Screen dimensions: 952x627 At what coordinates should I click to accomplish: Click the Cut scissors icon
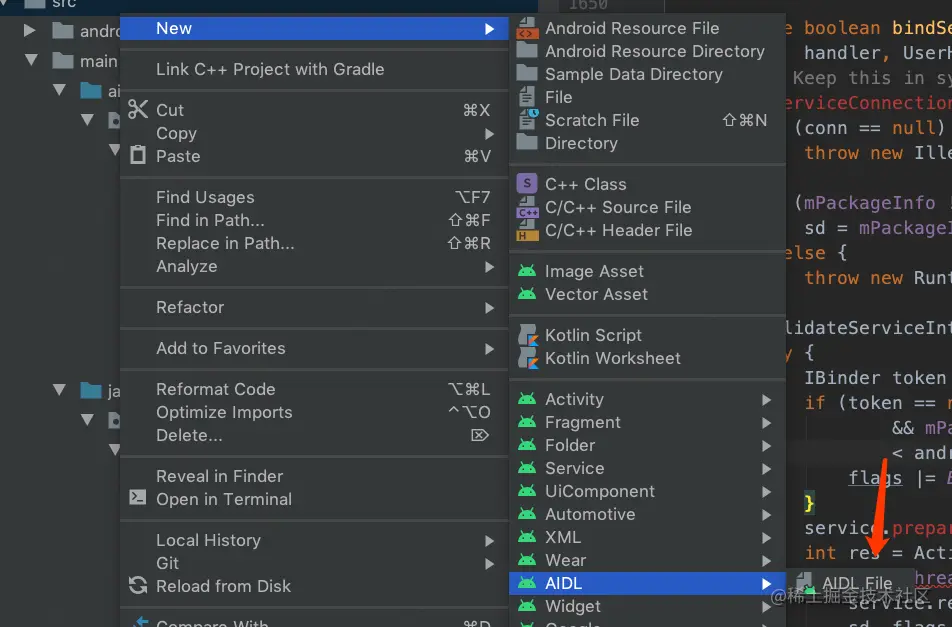[138, 109]
